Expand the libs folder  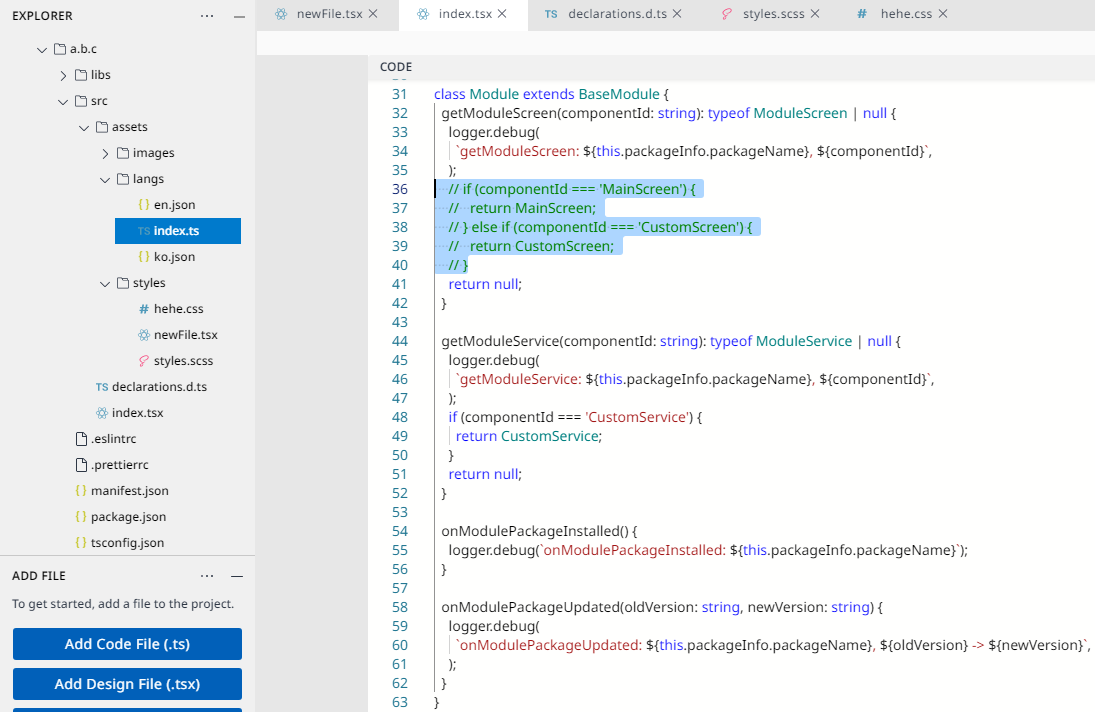tap(63, 75)
